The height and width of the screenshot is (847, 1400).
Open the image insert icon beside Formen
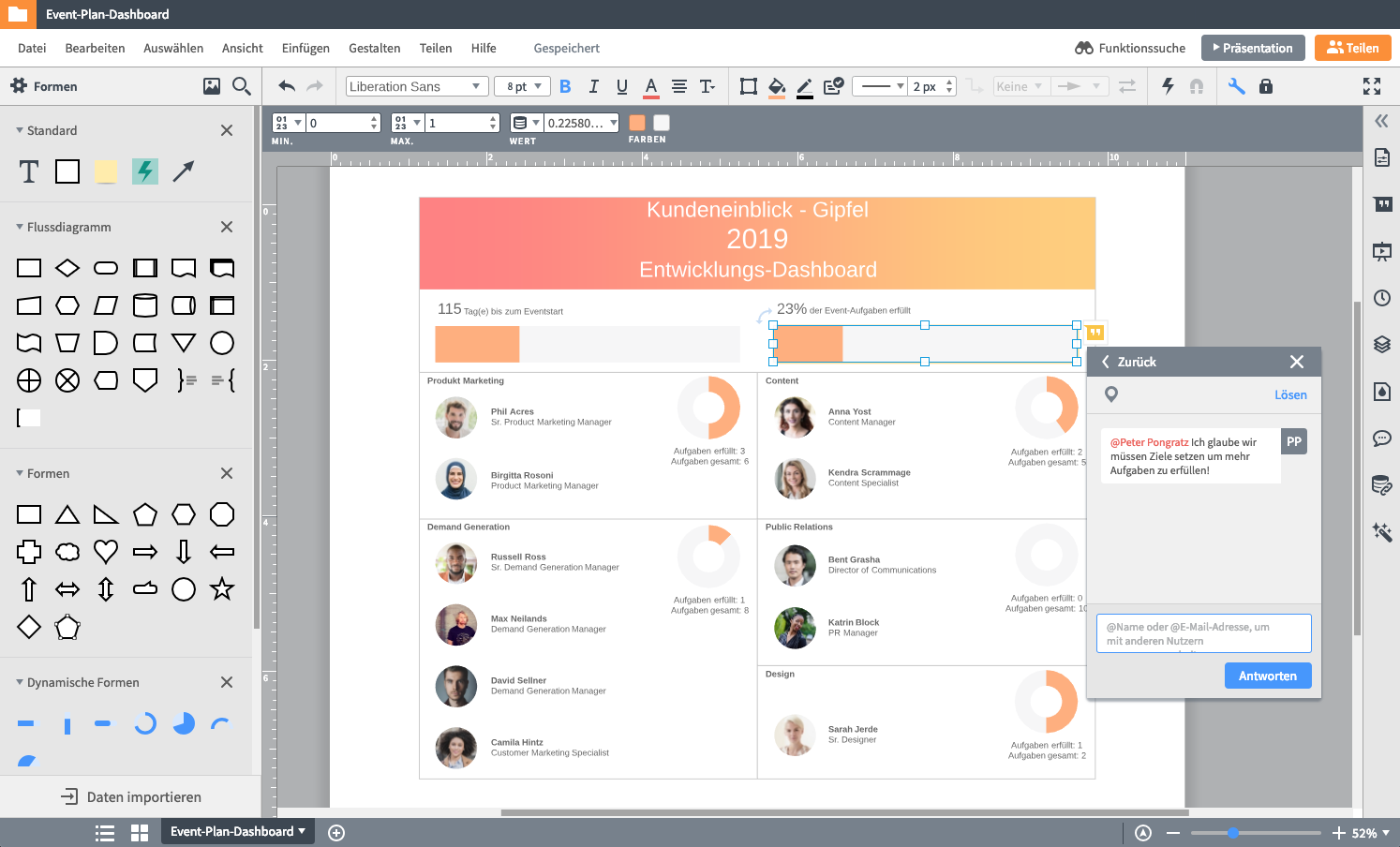(212, 86)
